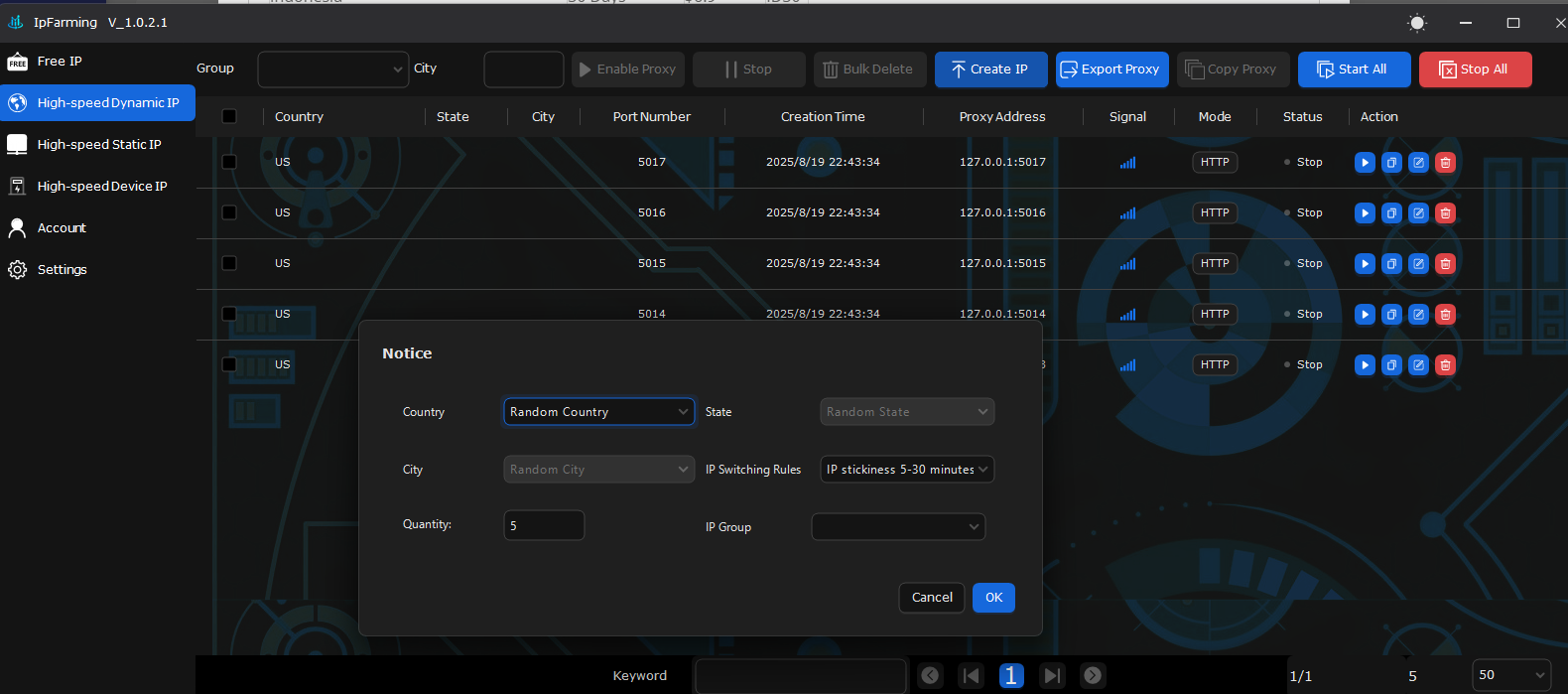Start the proxy on port 5017
Screen dimensions: 1568x694
1365,162
